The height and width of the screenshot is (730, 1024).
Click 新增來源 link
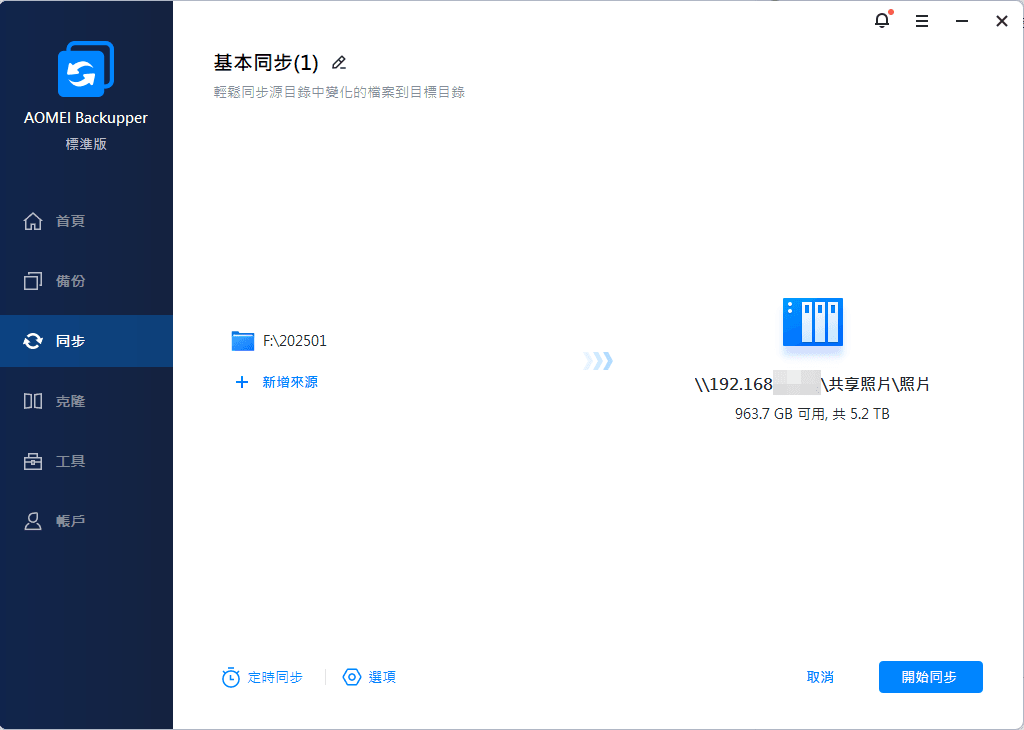290,382
